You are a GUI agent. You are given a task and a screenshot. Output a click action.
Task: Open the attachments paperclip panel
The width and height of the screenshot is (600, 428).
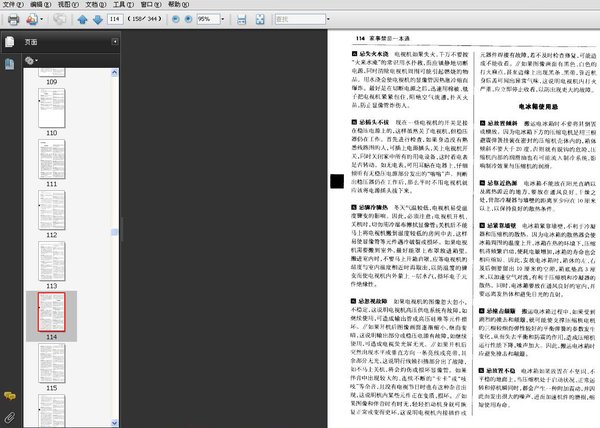(9, 416)
